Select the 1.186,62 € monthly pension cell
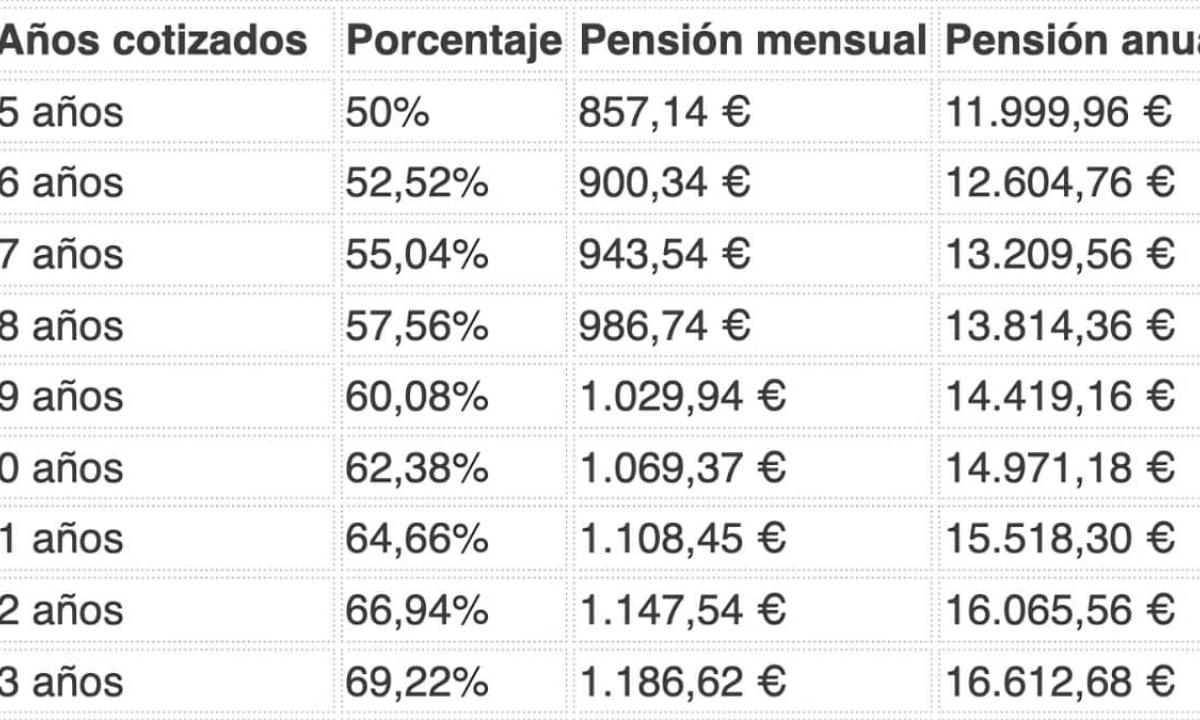This screenshot has width=1200, height=720. click(682, 683)
